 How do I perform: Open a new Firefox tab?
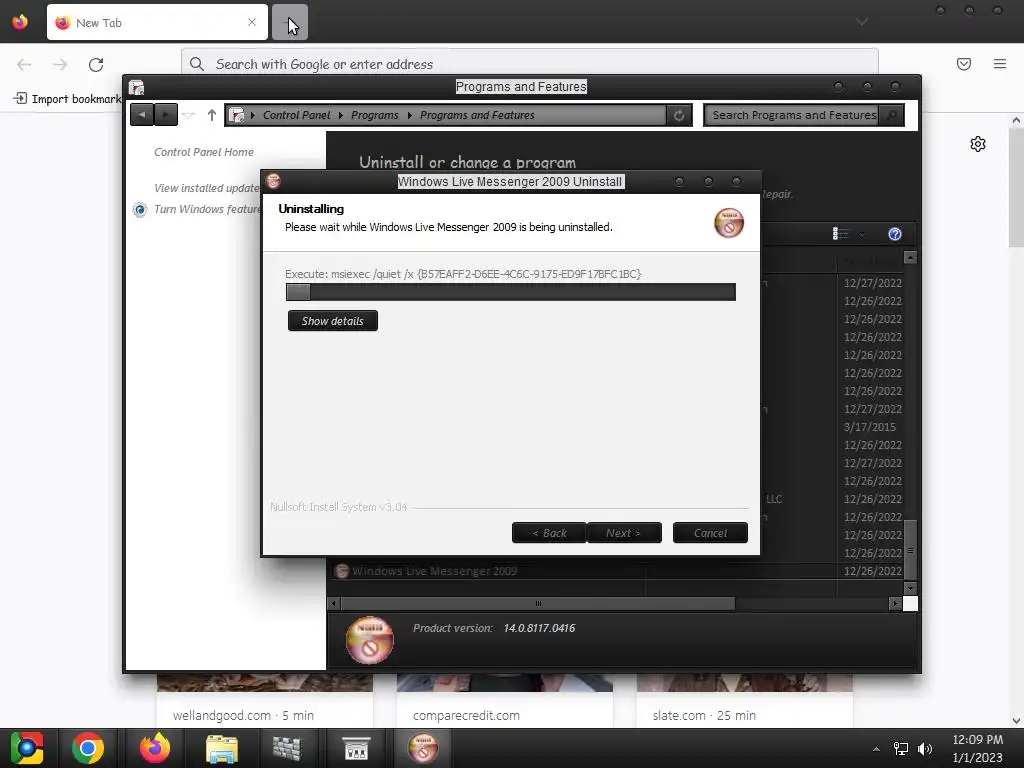point(289,22)
